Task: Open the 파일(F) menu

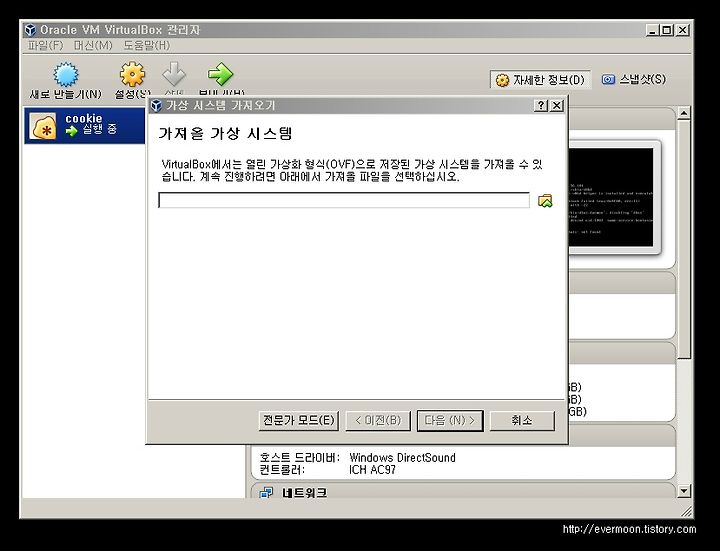Action: pyautogui.click(x=45, y=45)
